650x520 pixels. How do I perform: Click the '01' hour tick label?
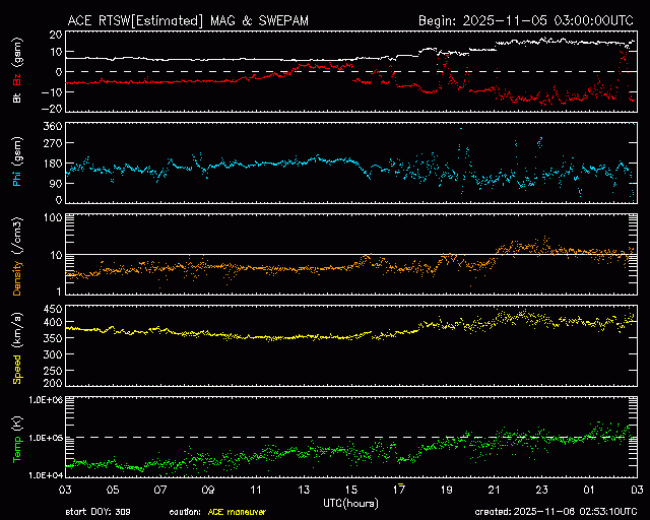point(589,490)
